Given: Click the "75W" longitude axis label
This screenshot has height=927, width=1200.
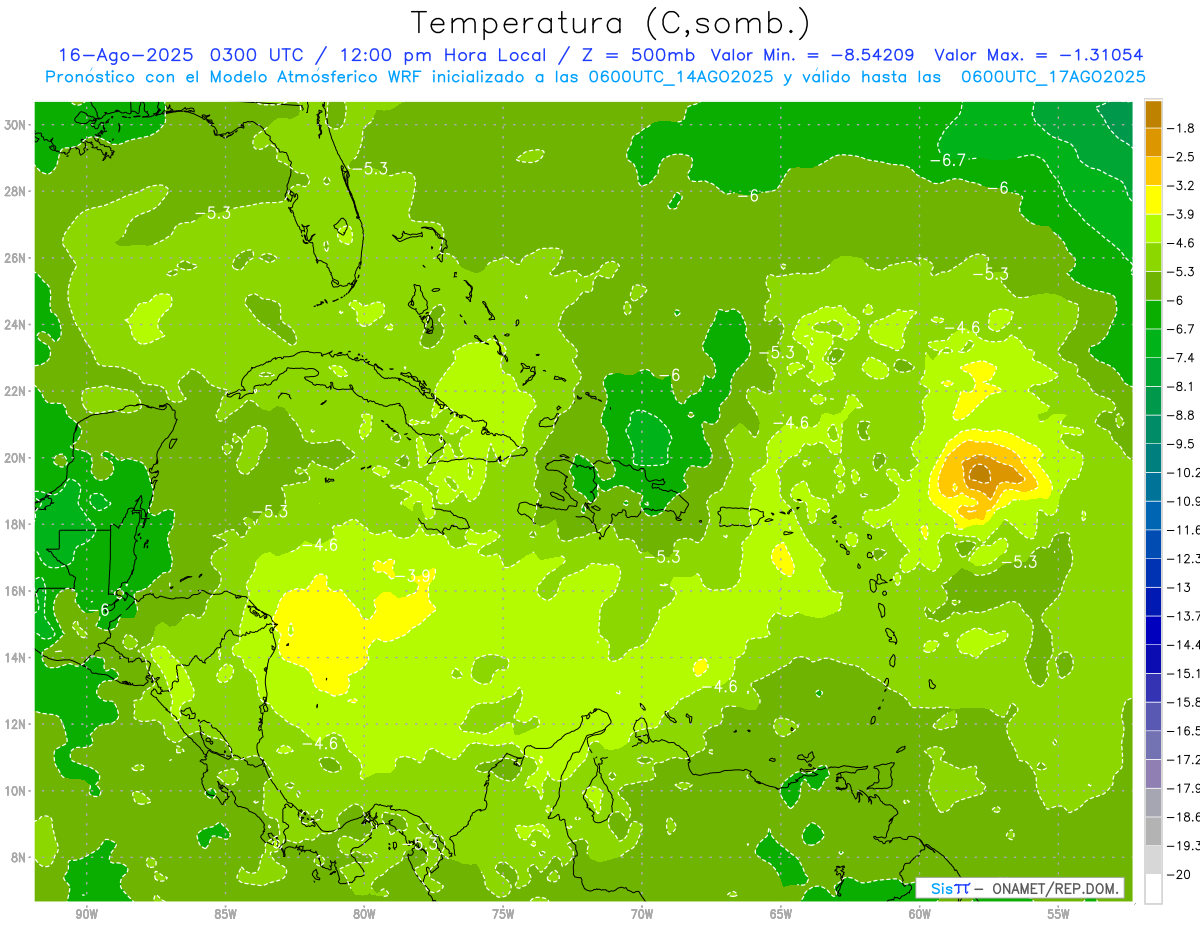Looking at the screenshot, I should point(503,915).
